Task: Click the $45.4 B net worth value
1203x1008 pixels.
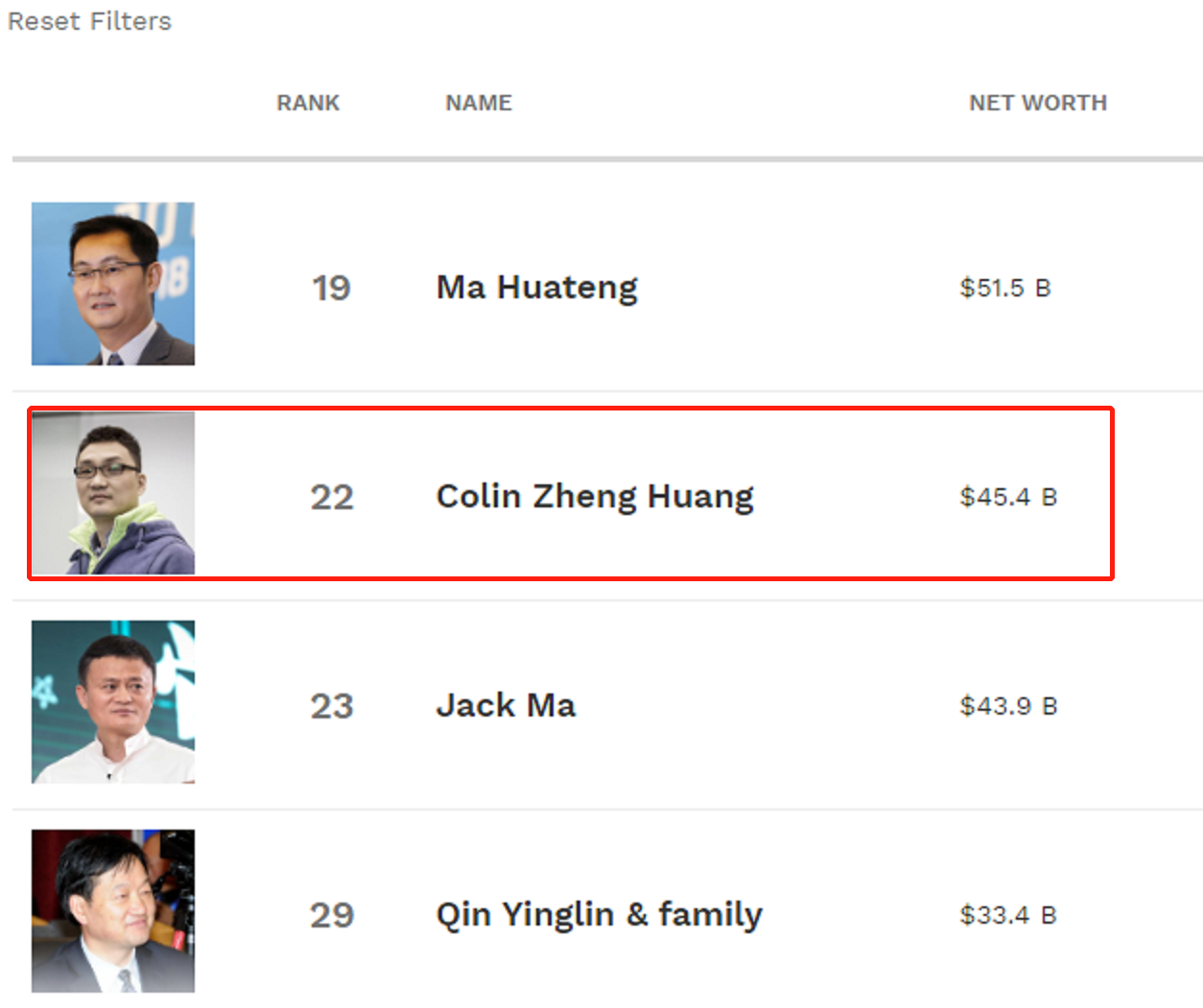Action: tap(1008, 497)
